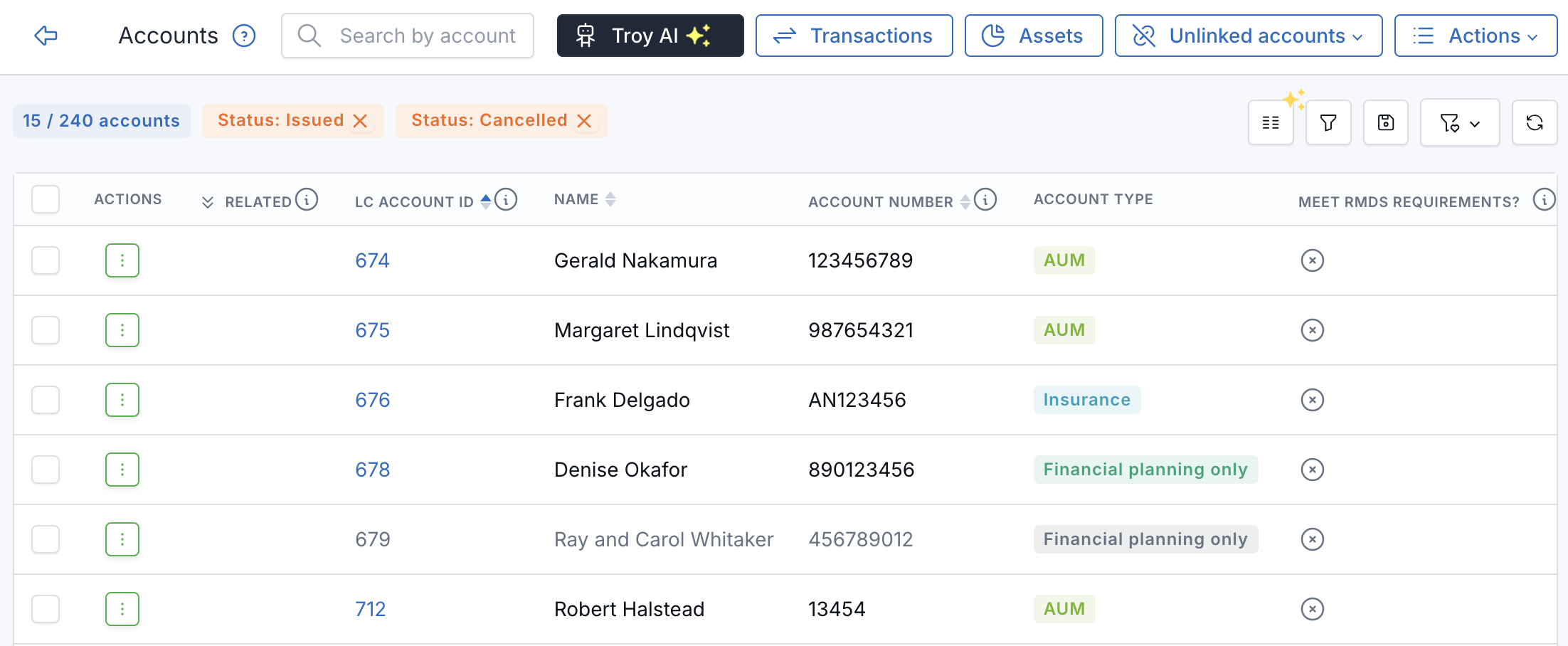Go to Assets
Image resolution: width=1568 pixels, height=646 pixels.
1034,36
